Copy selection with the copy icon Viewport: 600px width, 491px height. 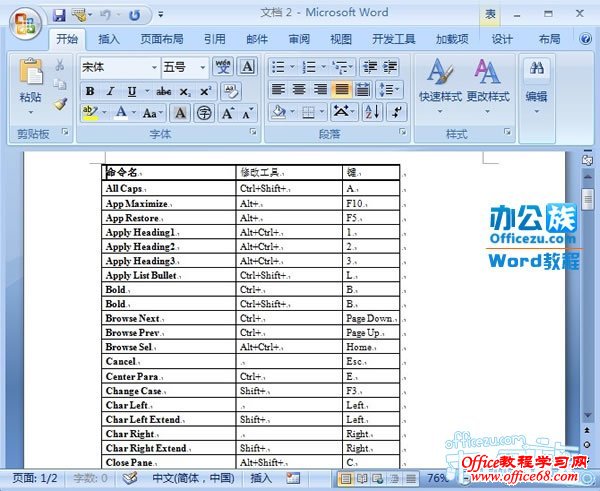point(60,84)
